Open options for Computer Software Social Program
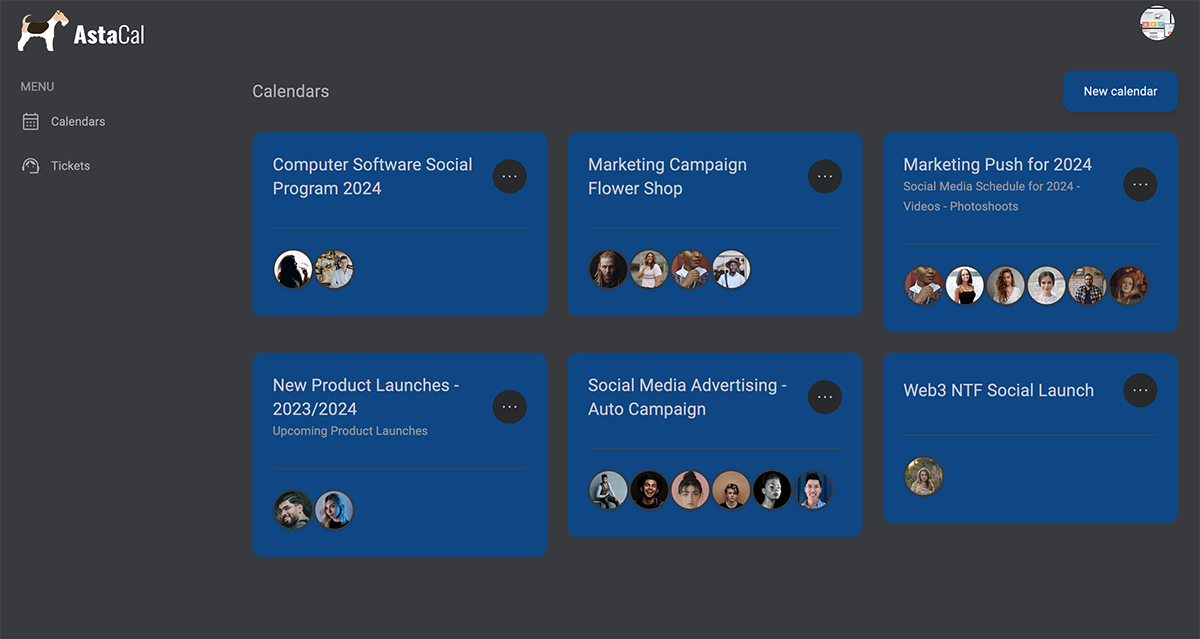The image size is (1200, 639). [509, 177]
